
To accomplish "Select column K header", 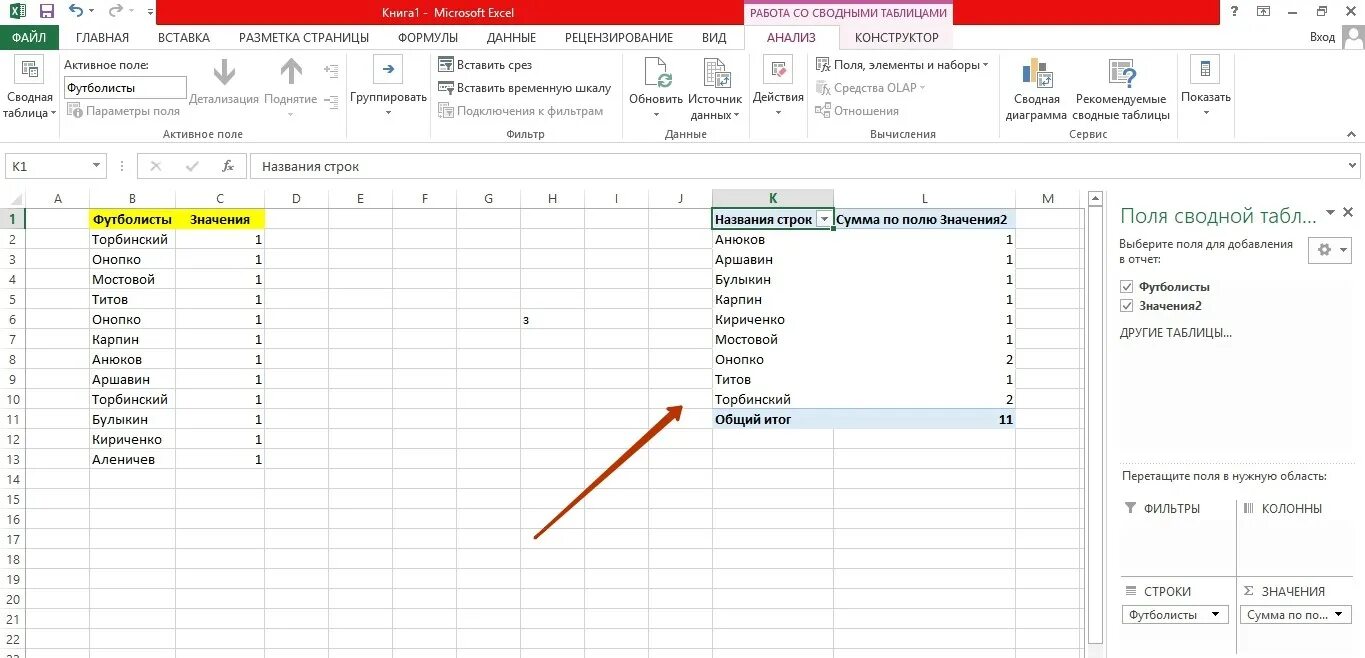I will [773, 198].
